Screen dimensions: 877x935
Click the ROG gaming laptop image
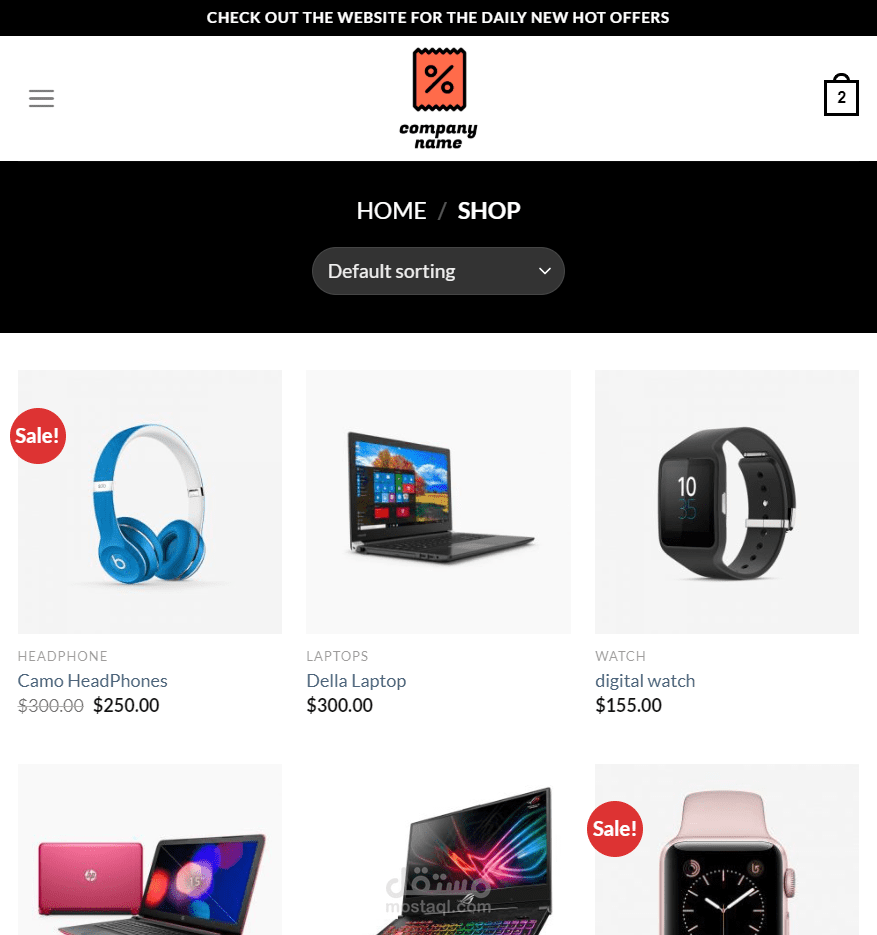pos(438,850)
